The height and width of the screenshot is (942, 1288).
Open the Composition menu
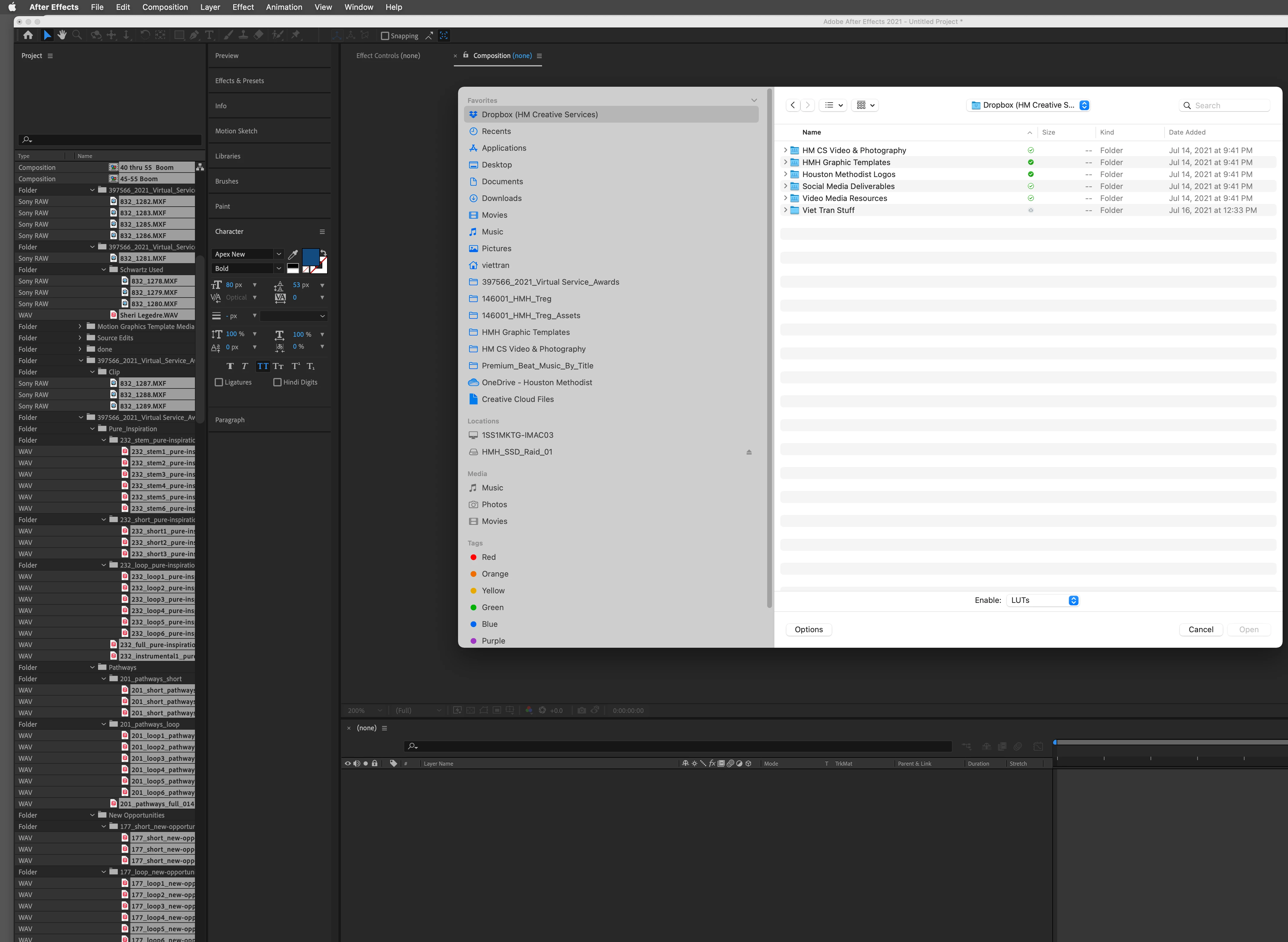point(165,7)
